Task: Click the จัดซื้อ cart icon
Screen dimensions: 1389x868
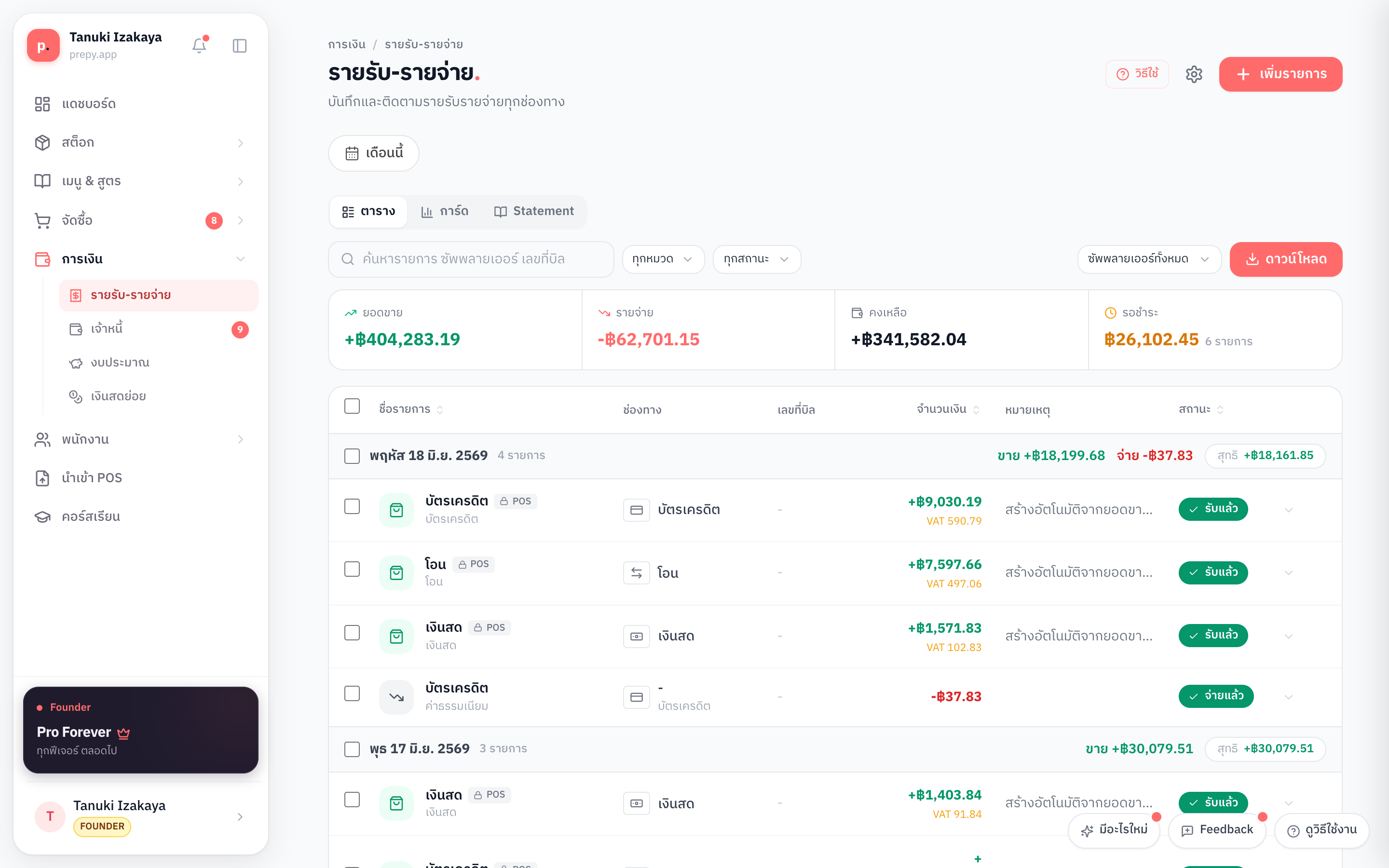Action: [x=42, y=220]
